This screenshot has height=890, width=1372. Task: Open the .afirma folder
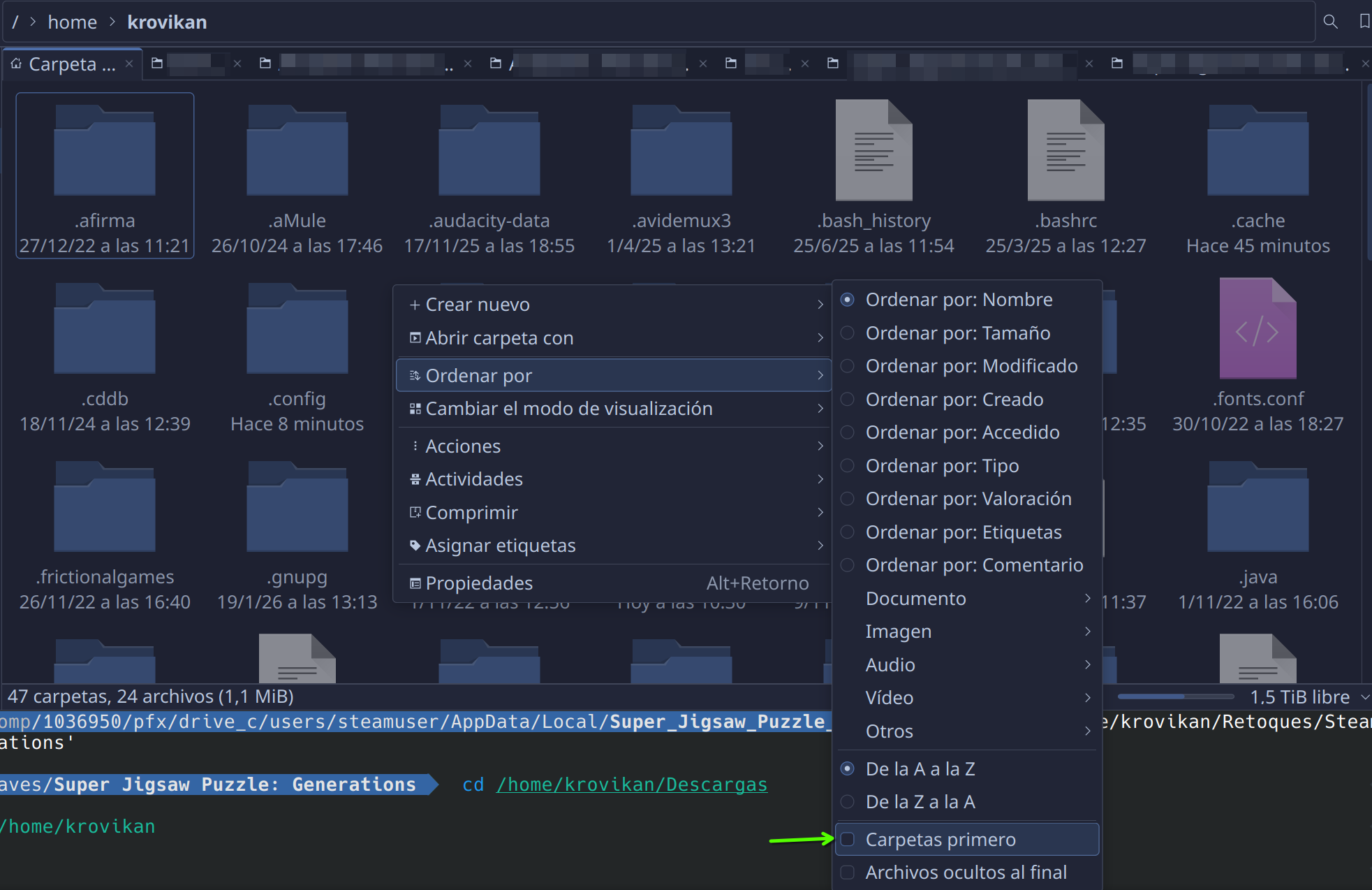105,152
